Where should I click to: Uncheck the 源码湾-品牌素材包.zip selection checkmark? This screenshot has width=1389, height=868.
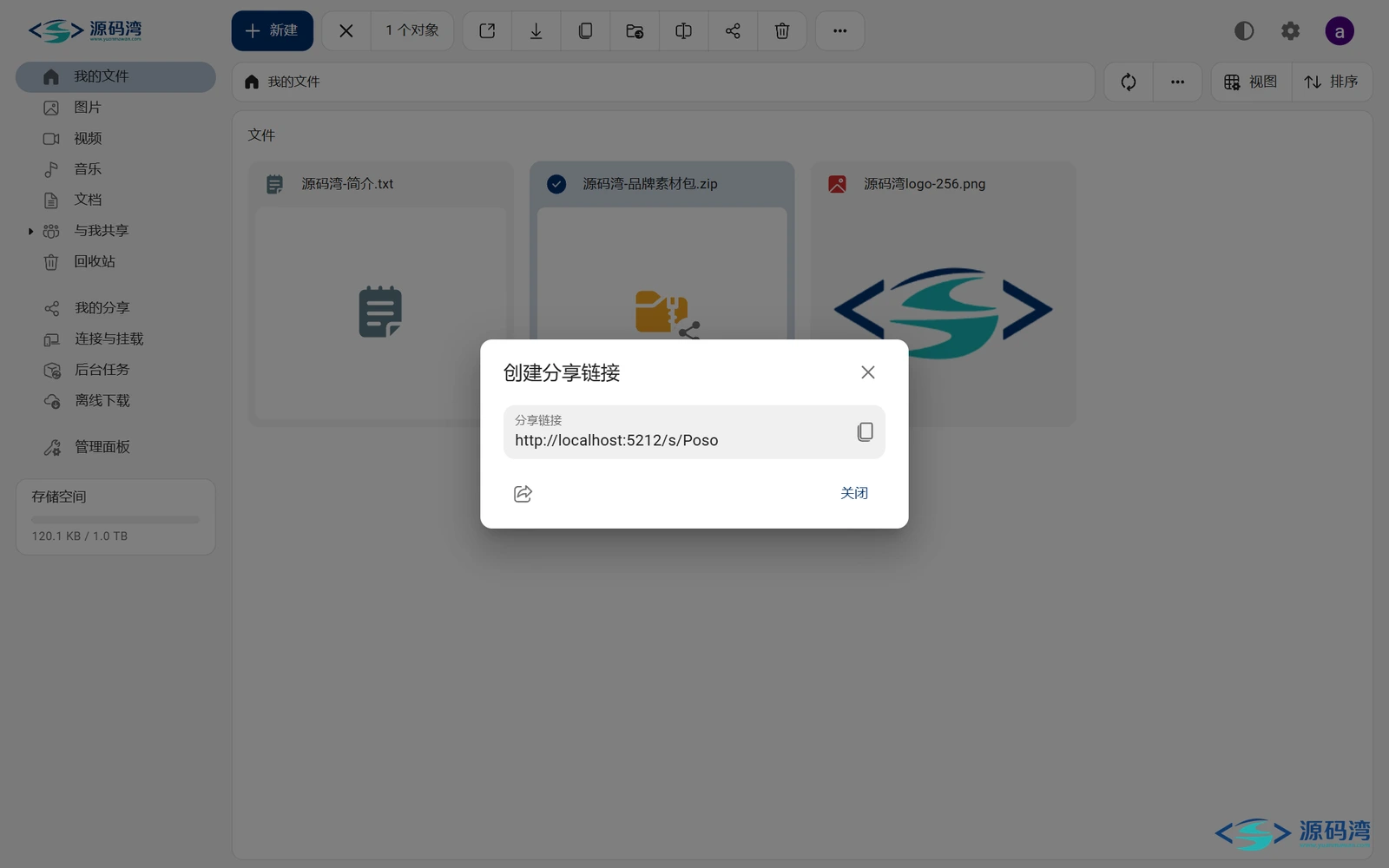point(556,184)
